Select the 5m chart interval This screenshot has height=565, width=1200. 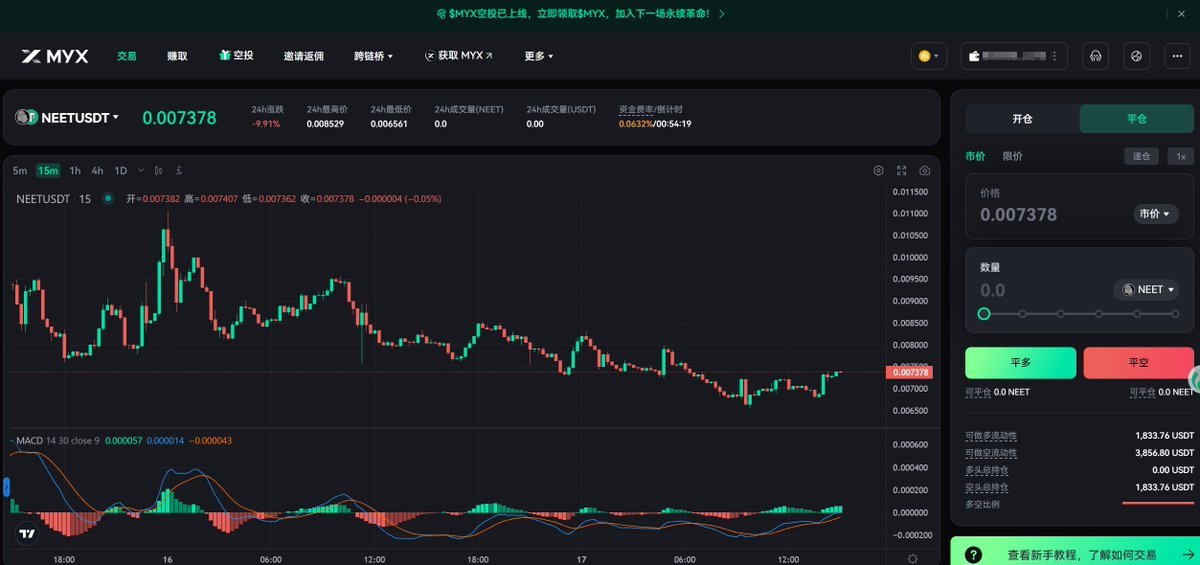tap(20, 171)
